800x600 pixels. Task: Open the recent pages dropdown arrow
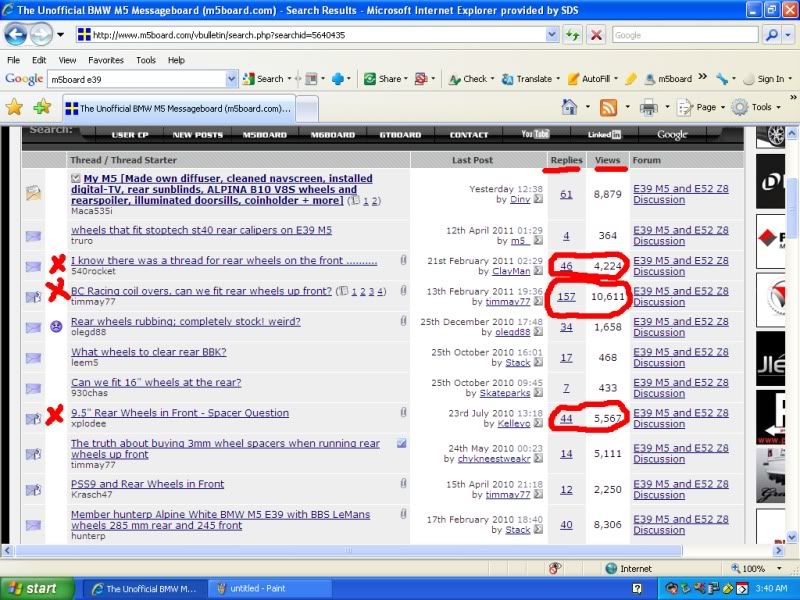(60, 35)
